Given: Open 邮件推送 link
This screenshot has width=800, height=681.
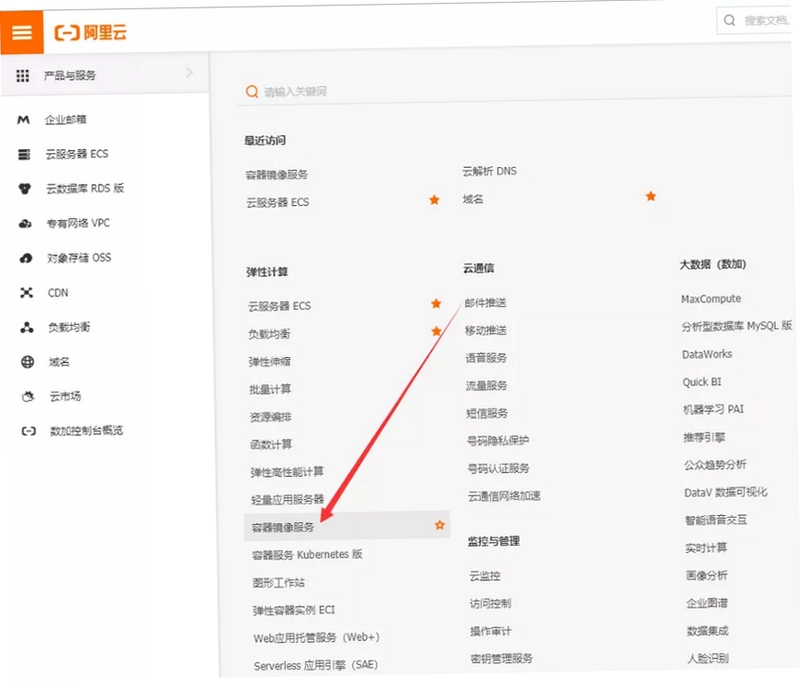Looking at the screenshot, I should pyautogui.click(x=485, y=303).
